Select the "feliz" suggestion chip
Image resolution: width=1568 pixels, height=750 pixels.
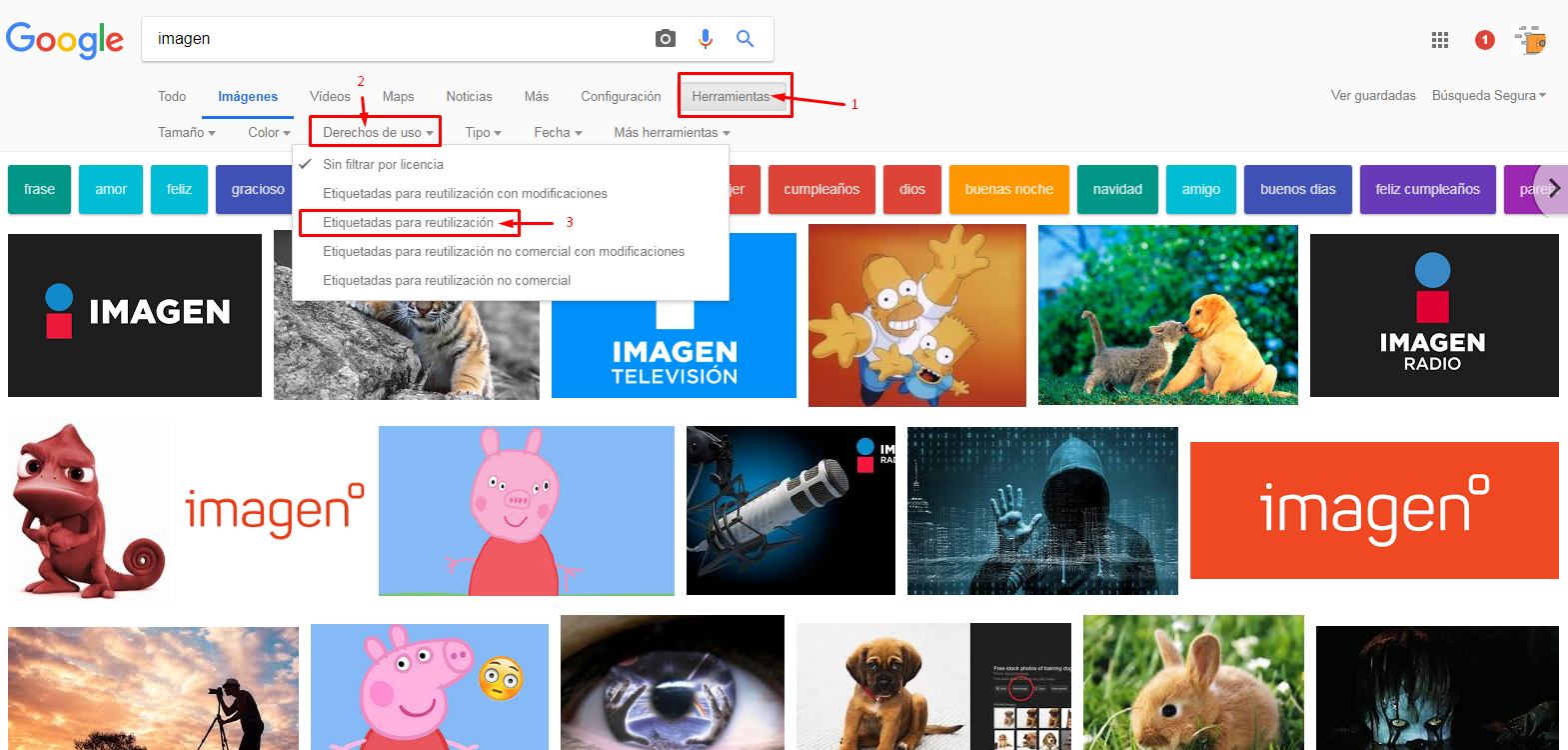click(179, 189)
